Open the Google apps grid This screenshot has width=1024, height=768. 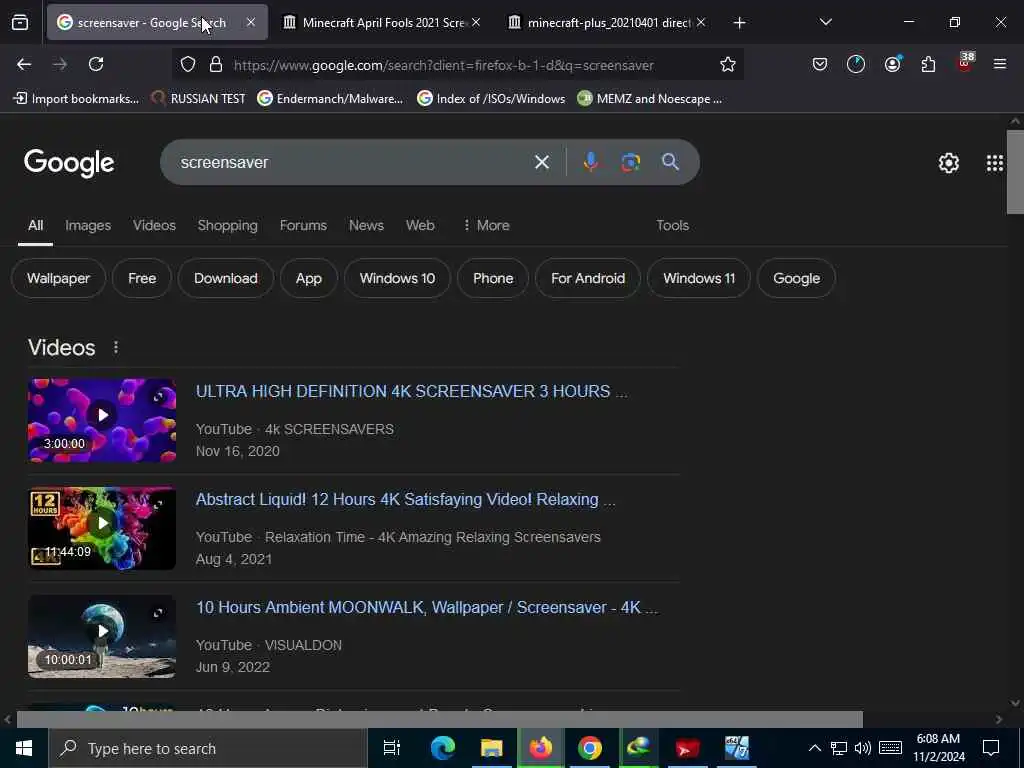click(x=995, y=163)
